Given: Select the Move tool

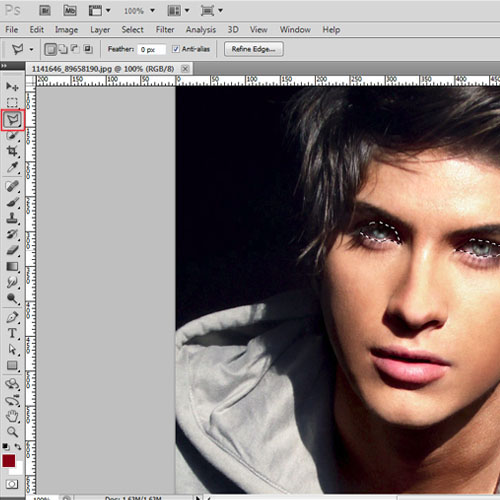Looking at the screenshot, I should 12,86.
